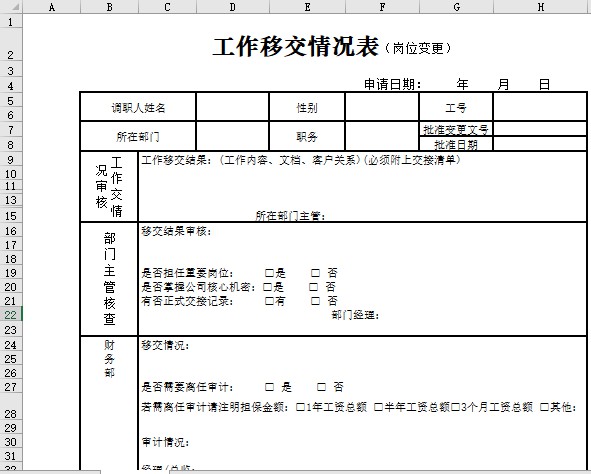Click the empty cell beside 性别
Image resolution: width=591 pixels, height=474 pixels.
[x=382, y=107]
